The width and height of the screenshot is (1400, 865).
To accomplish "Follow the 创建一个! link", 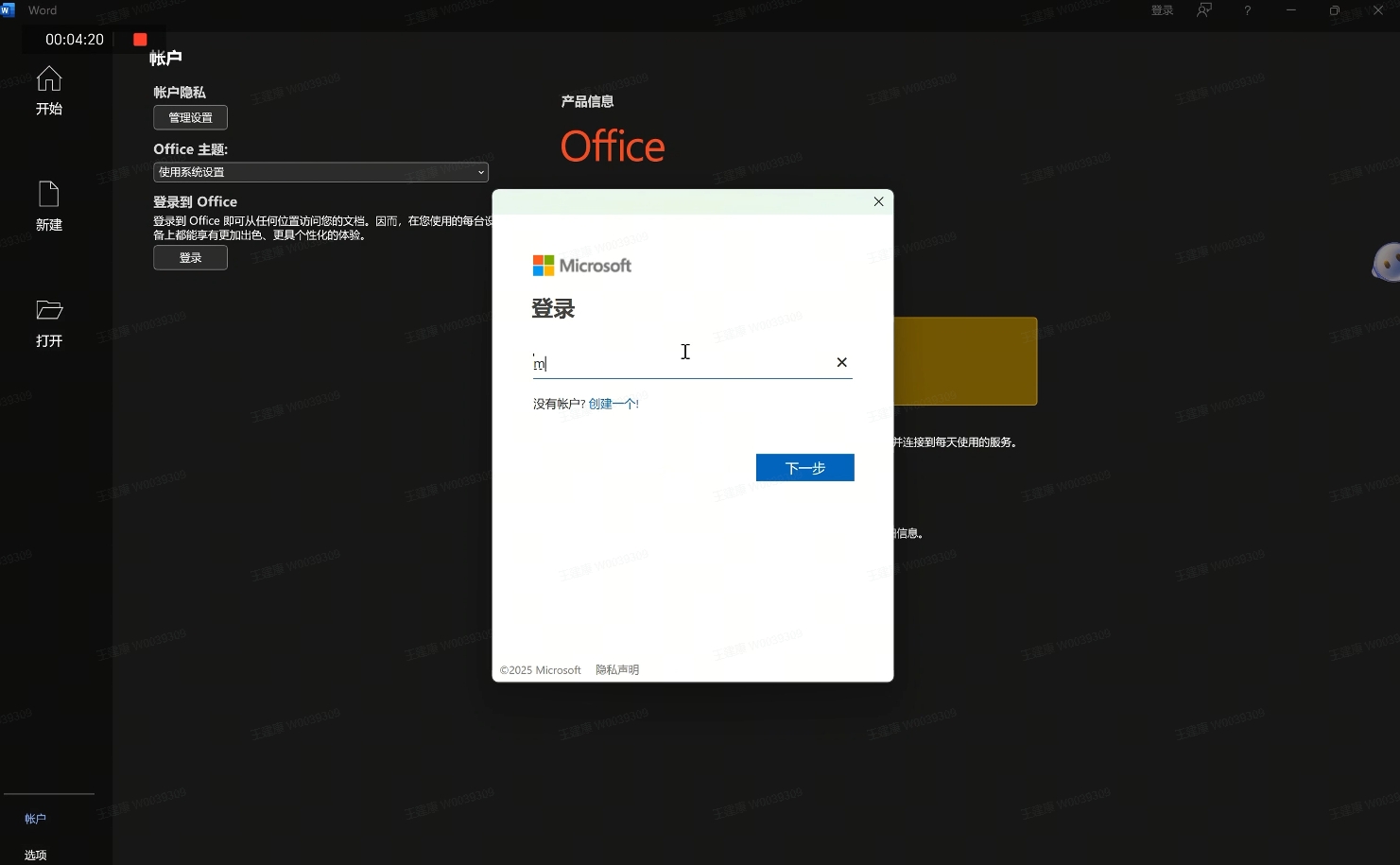I will tap(614, 404).
